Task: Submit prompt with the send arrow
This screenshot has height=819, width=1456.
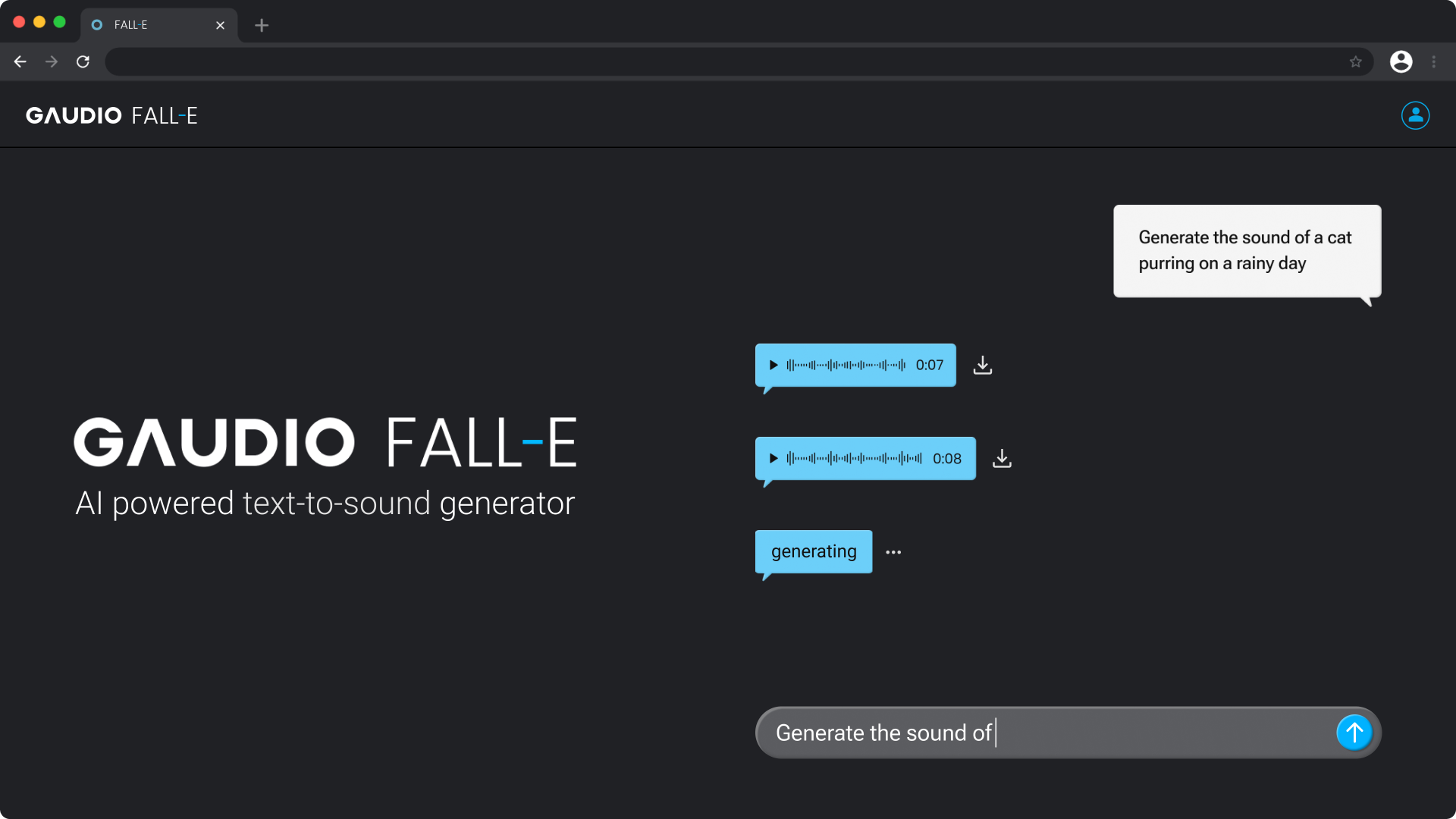Action: pos(1354,733)
